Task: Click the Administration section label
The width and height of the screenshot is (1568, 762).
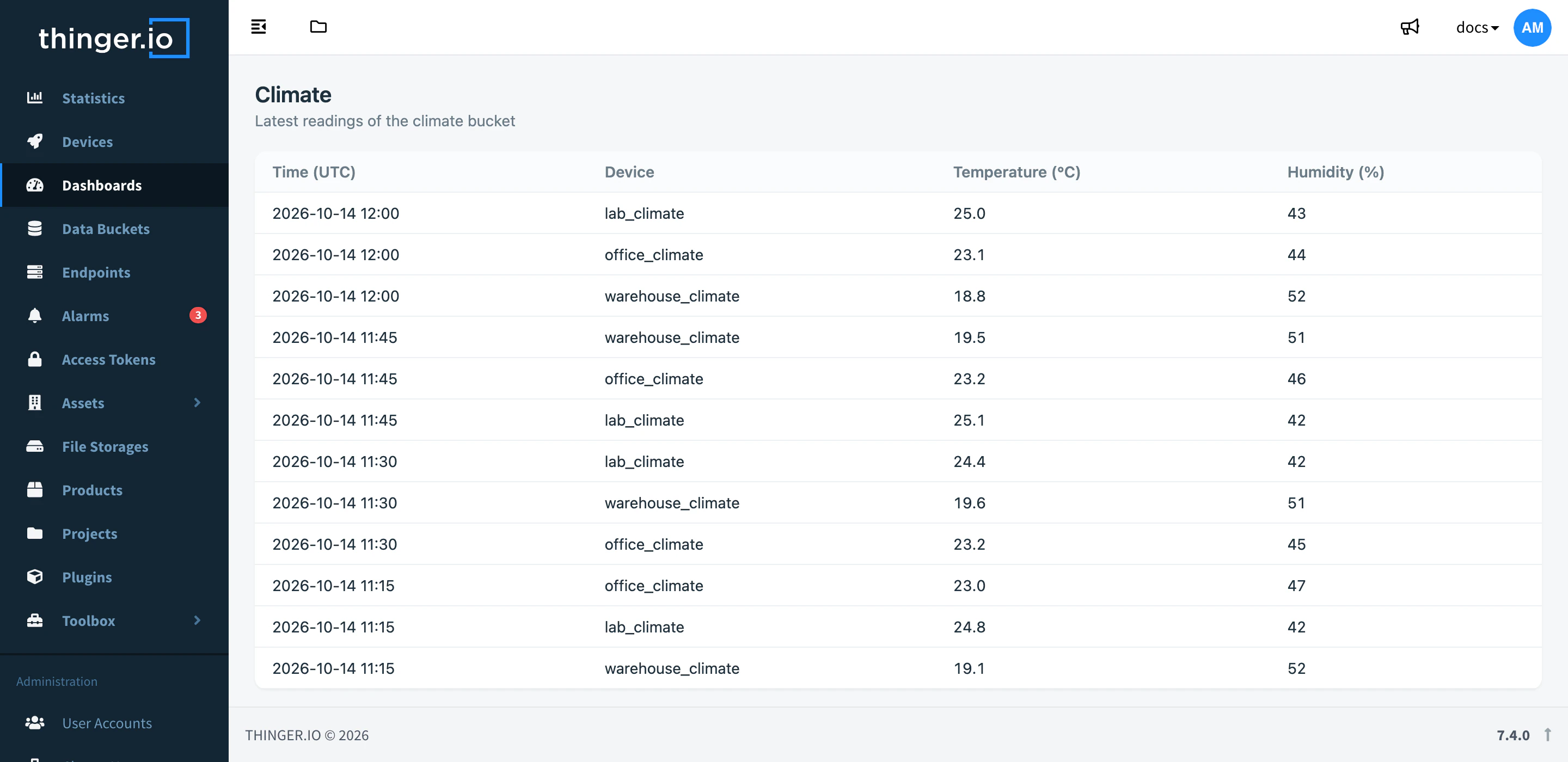Action: 57,681
